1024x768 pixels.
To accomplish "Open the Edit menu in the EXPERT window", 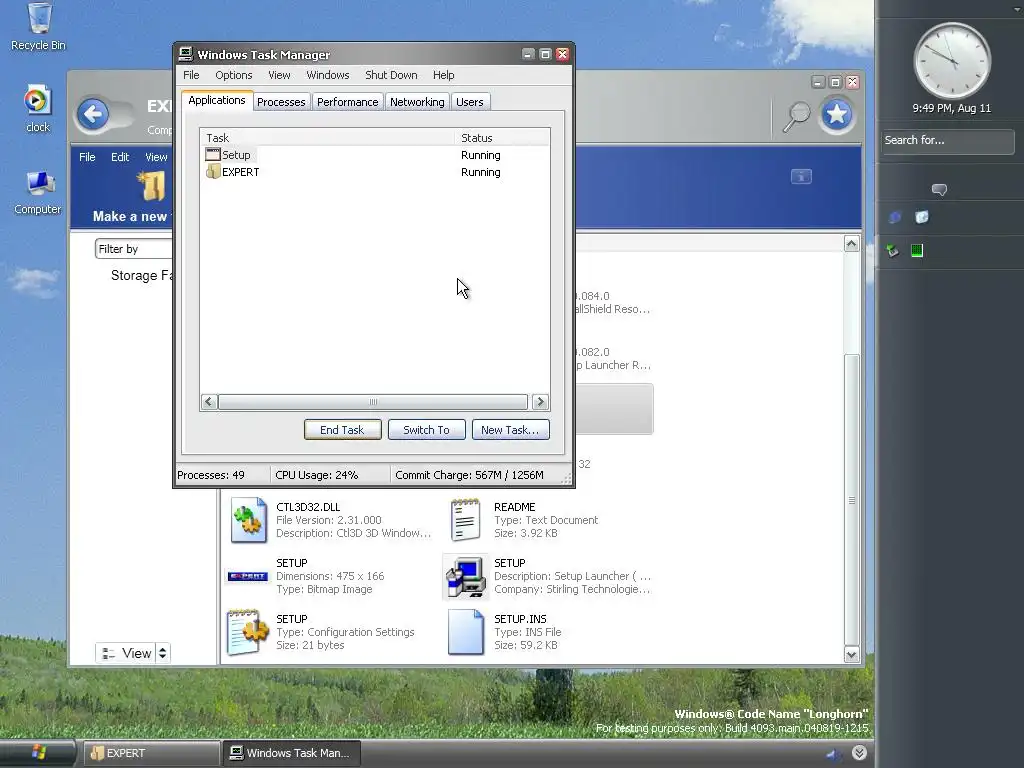I will (120, 157).
